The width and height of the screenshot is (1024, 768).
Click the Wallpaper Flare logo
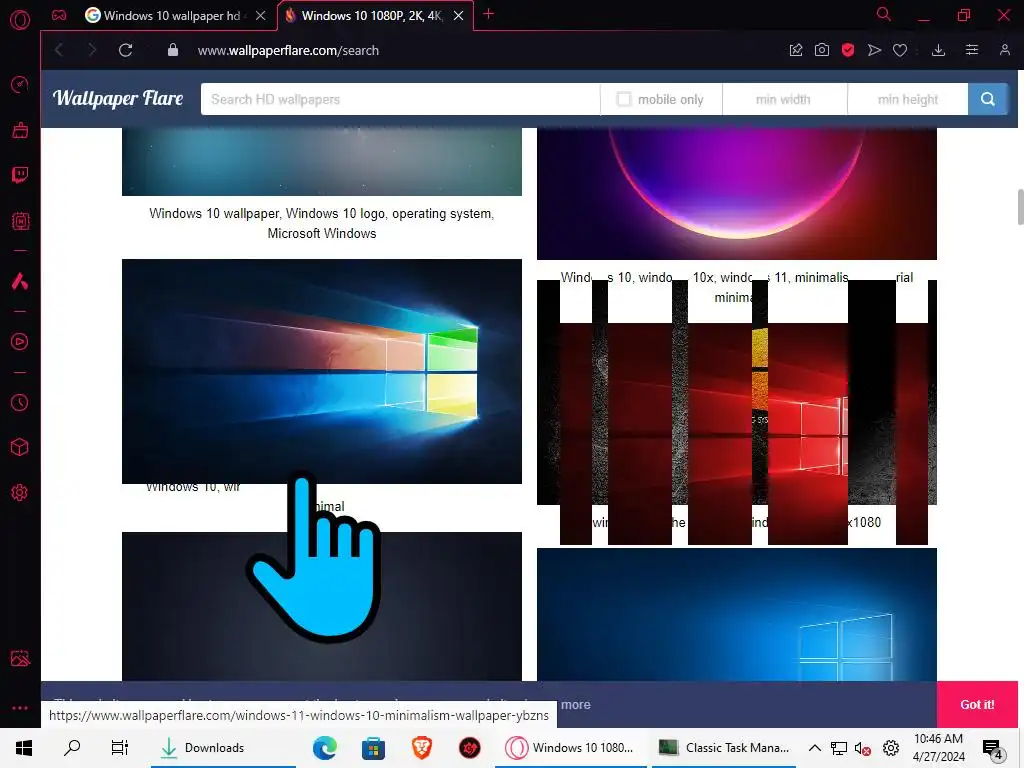pos(118,99)
